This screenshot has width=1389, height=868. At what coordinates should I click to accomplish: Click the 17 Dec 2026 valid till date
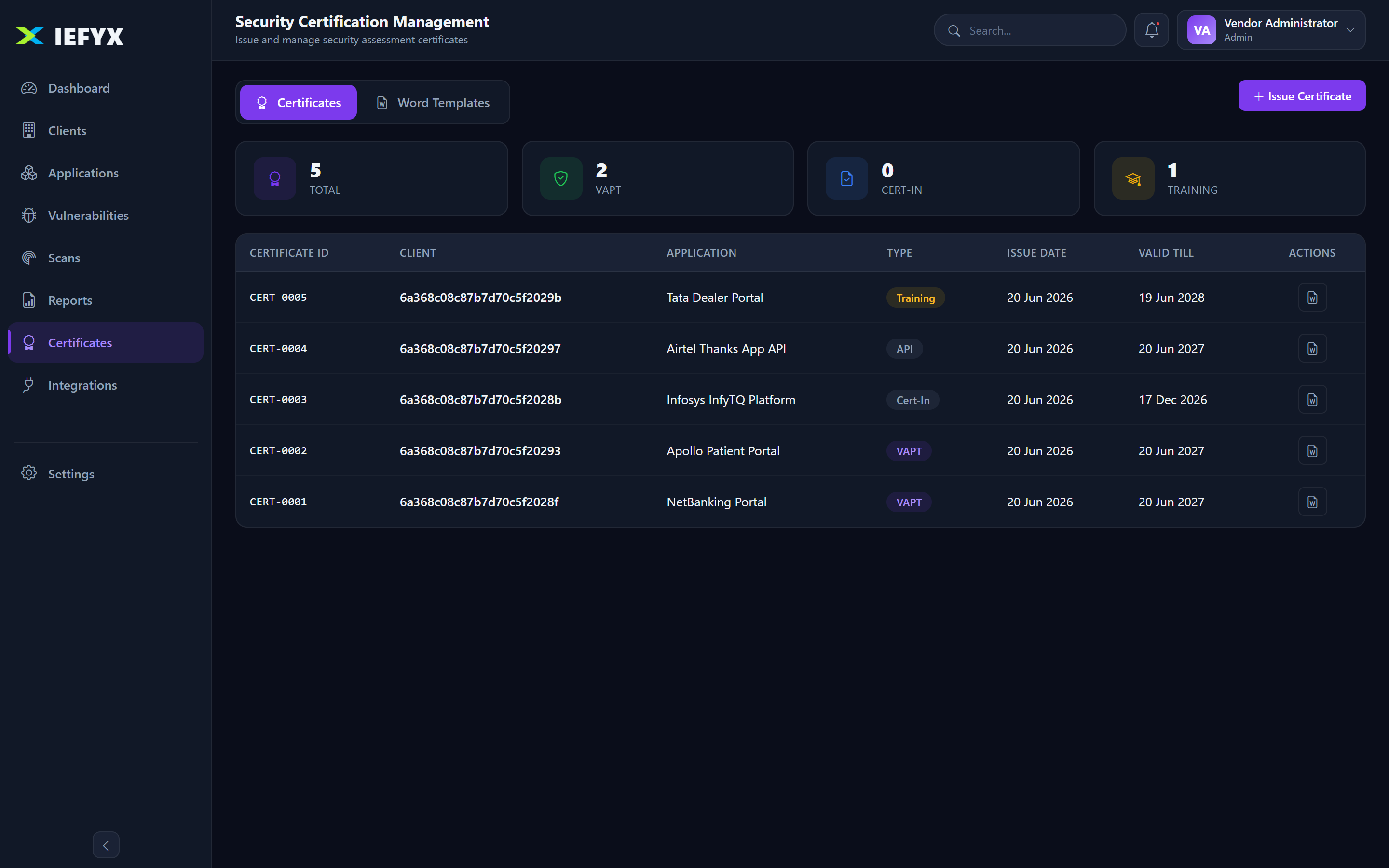[1172, 400]
